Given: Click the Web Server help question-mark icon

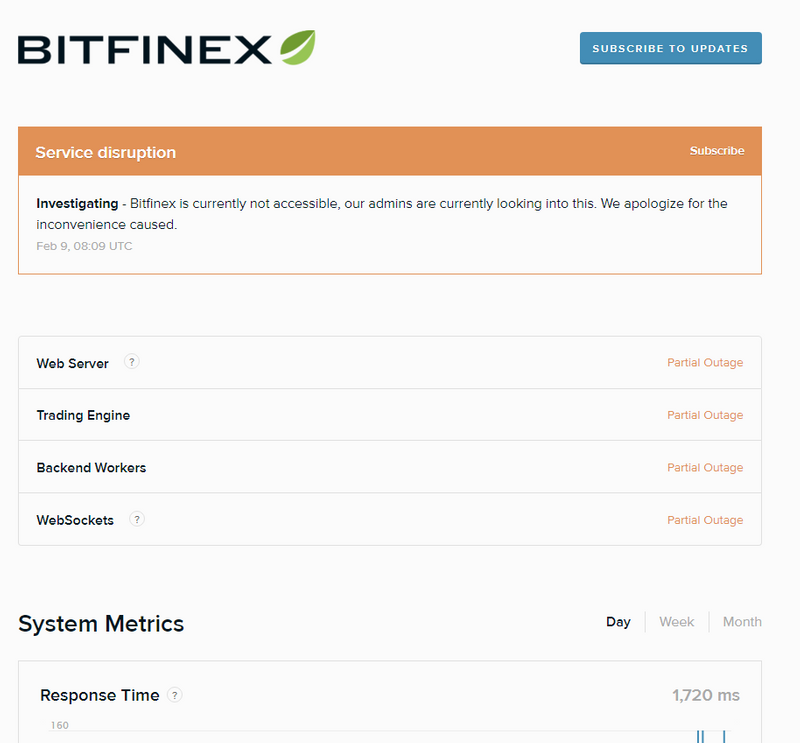Looking at the screenshot, I should click(x=132, y=362).
